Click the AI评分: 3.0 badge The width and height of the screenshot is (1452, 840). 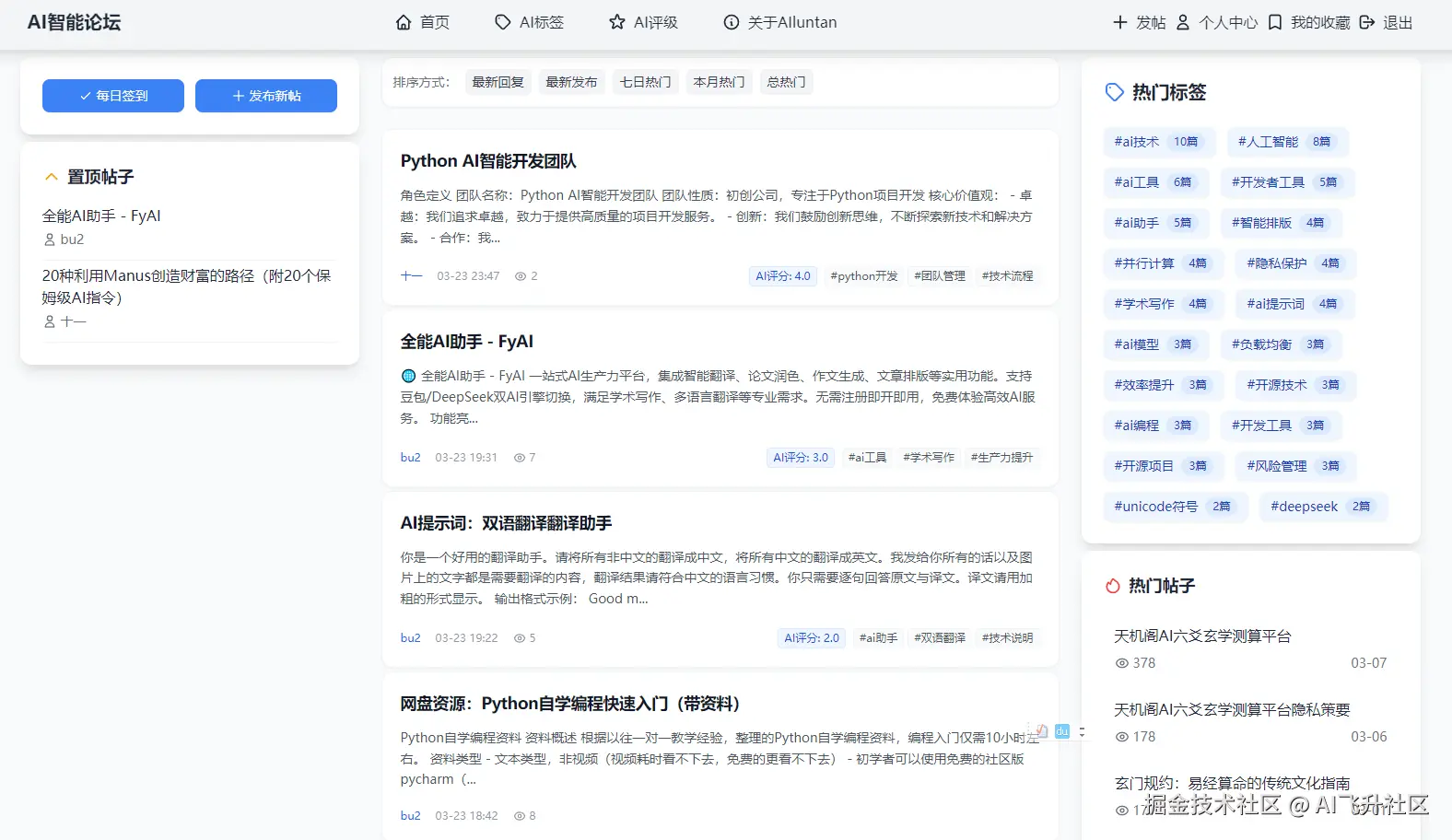pos(801,458)
